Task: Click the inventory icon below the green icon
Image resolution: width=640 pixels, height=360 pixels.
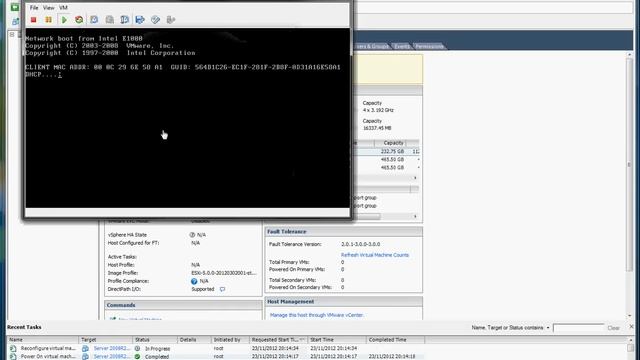Action: tap(15, 21)
